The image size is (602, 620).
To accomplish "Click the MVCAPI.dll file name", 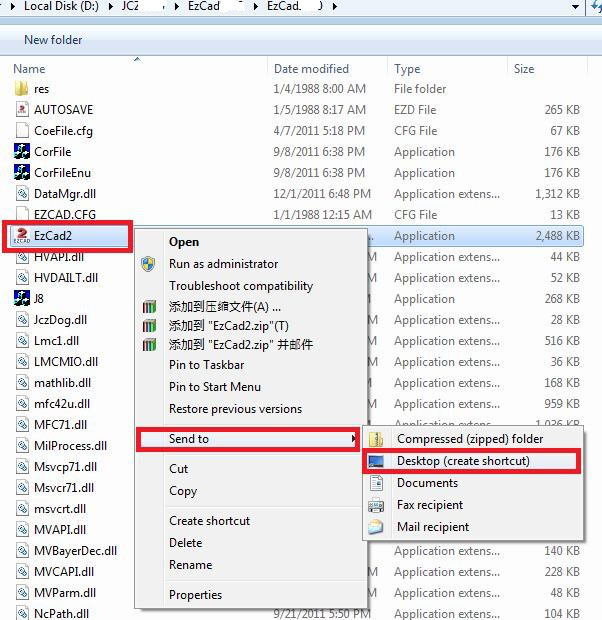I will [x=64, y=572].
